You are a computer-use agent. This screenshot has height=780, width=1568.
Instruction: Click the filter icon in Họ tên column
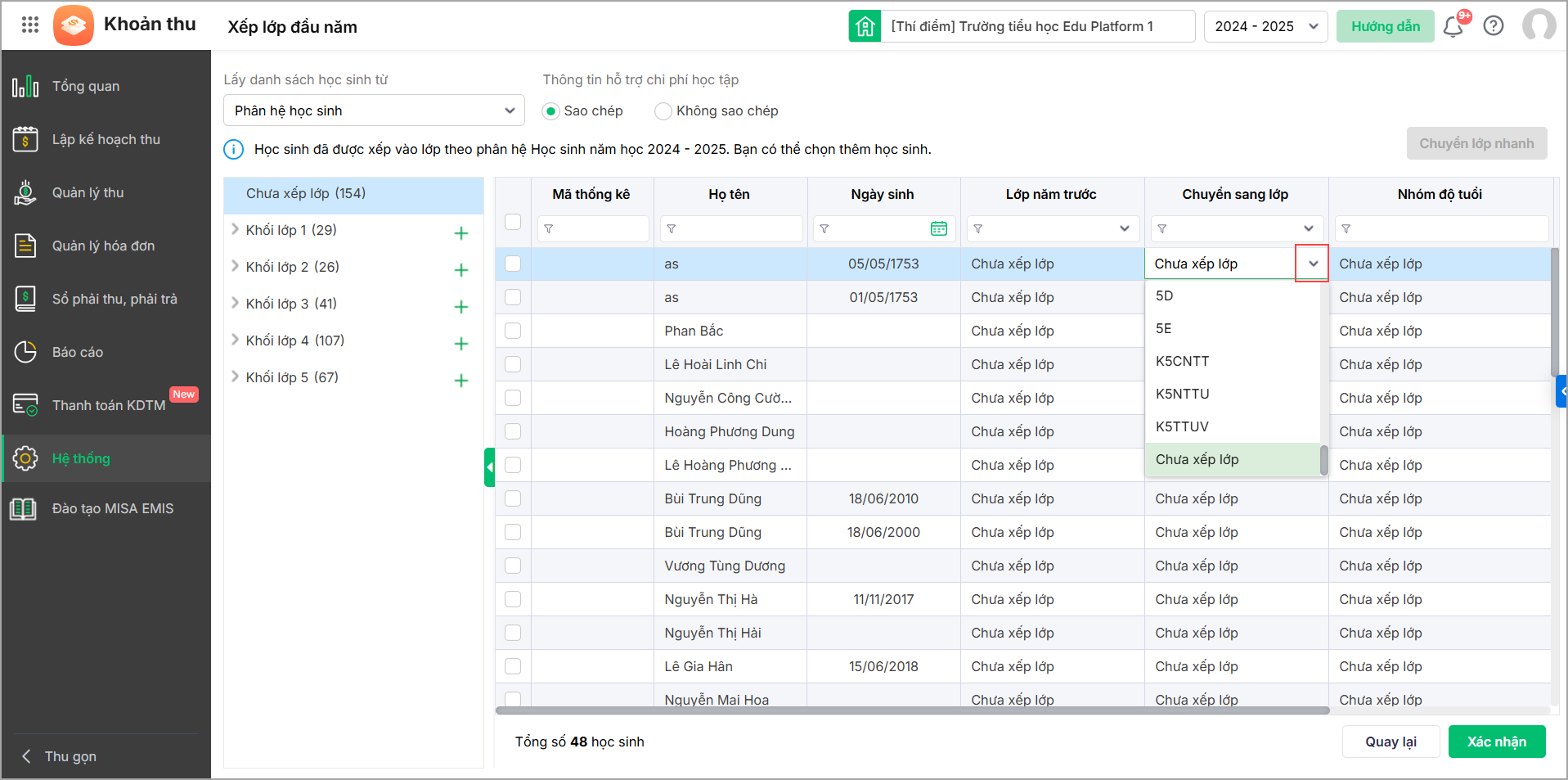(672, 229)
